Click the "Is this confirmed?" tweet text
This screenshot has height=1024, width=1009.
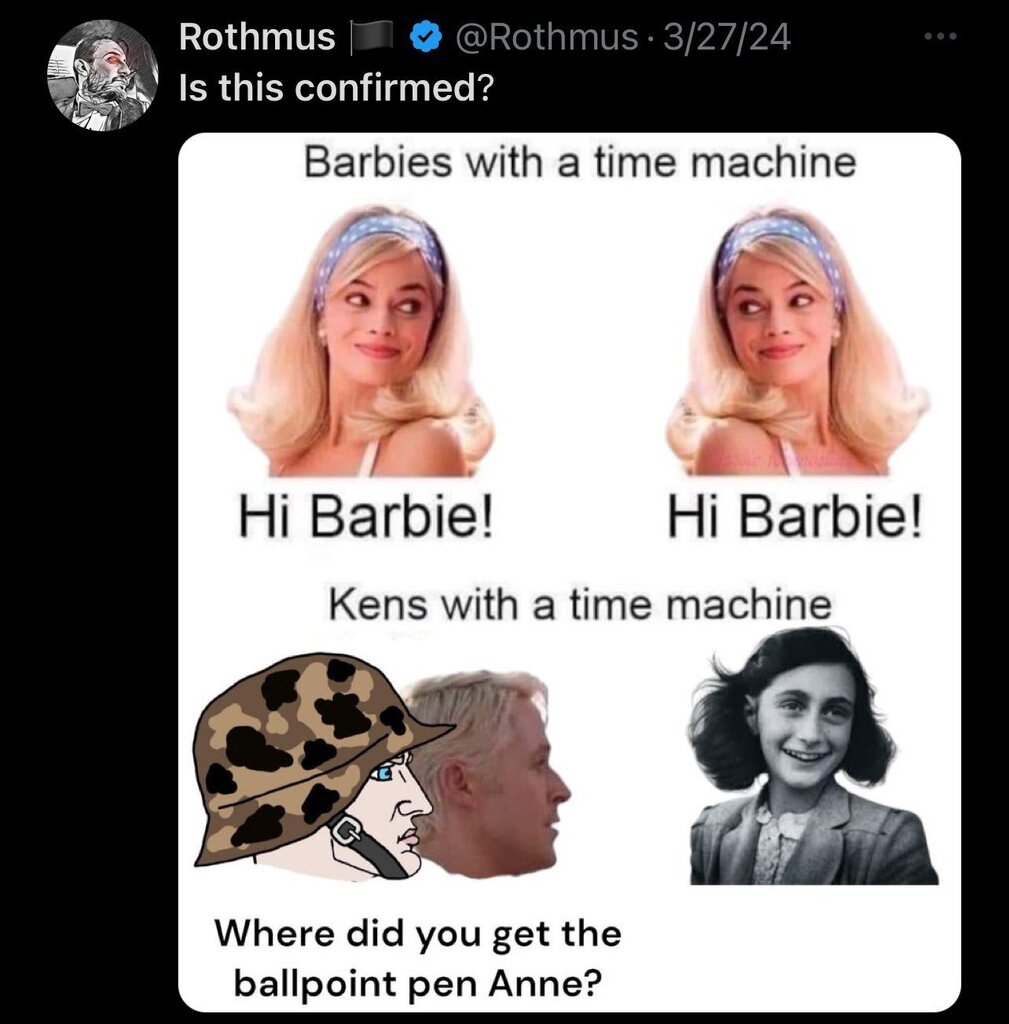point(334,88)
